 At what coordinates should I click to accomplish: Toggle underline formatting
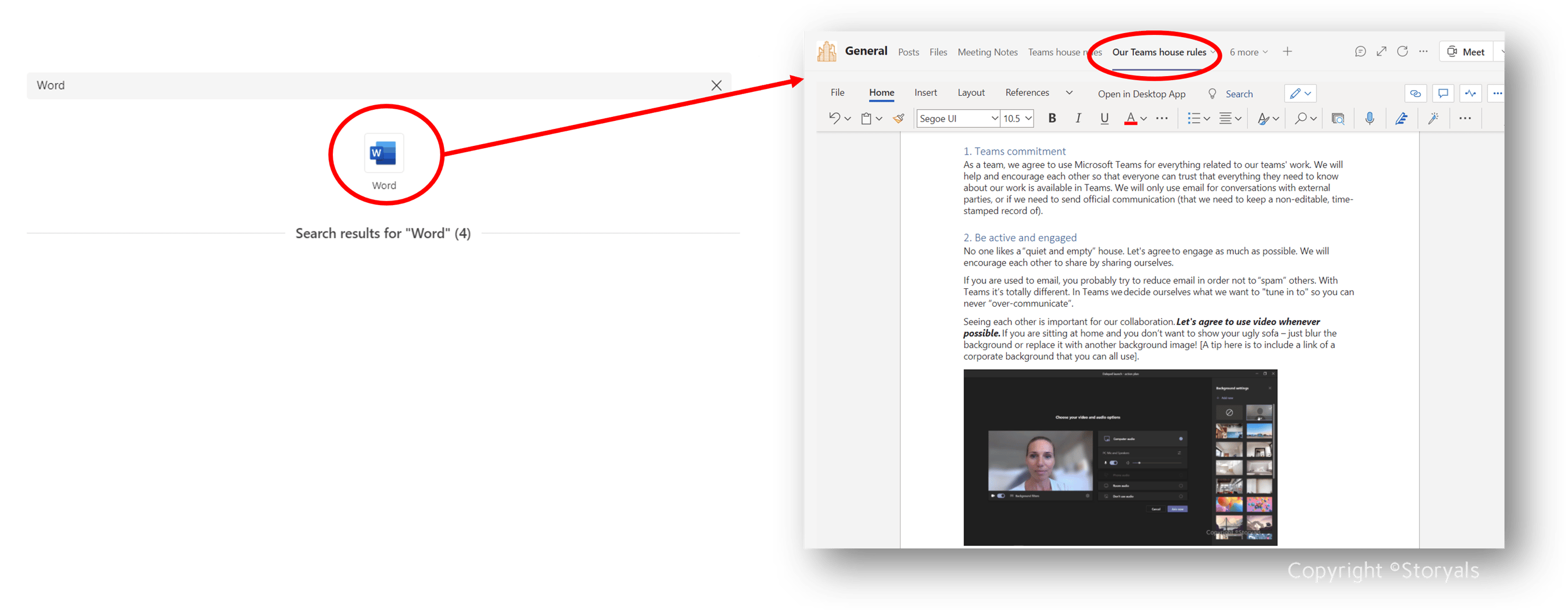pyautogui.click(x=1104, y=118)
